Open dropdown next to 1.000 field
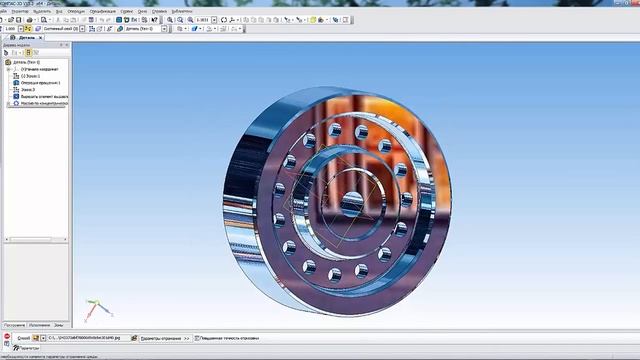The image size is (640, 360). click(x=20, y=29)
